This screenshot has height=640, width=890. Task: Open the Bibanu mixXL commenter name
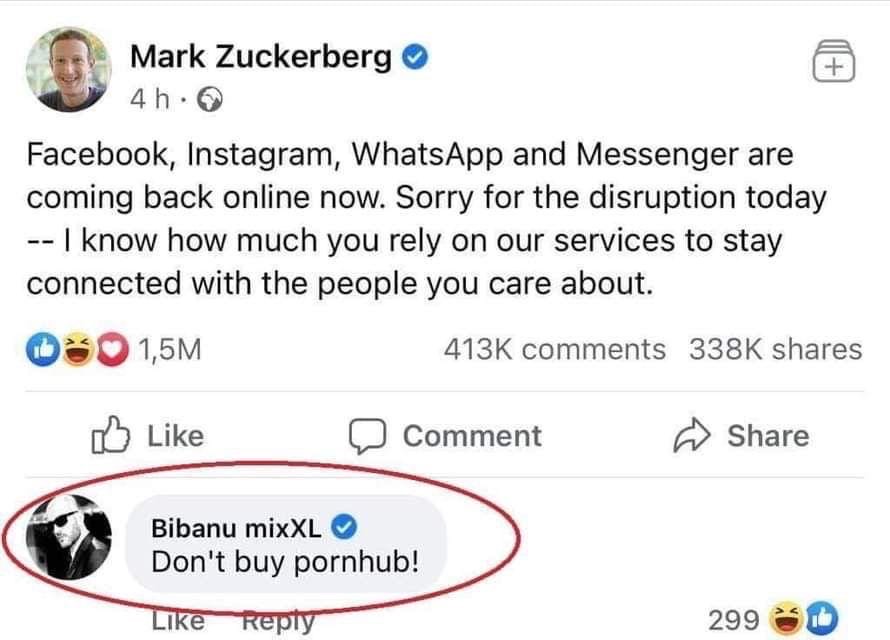click(x=236, y=528)
